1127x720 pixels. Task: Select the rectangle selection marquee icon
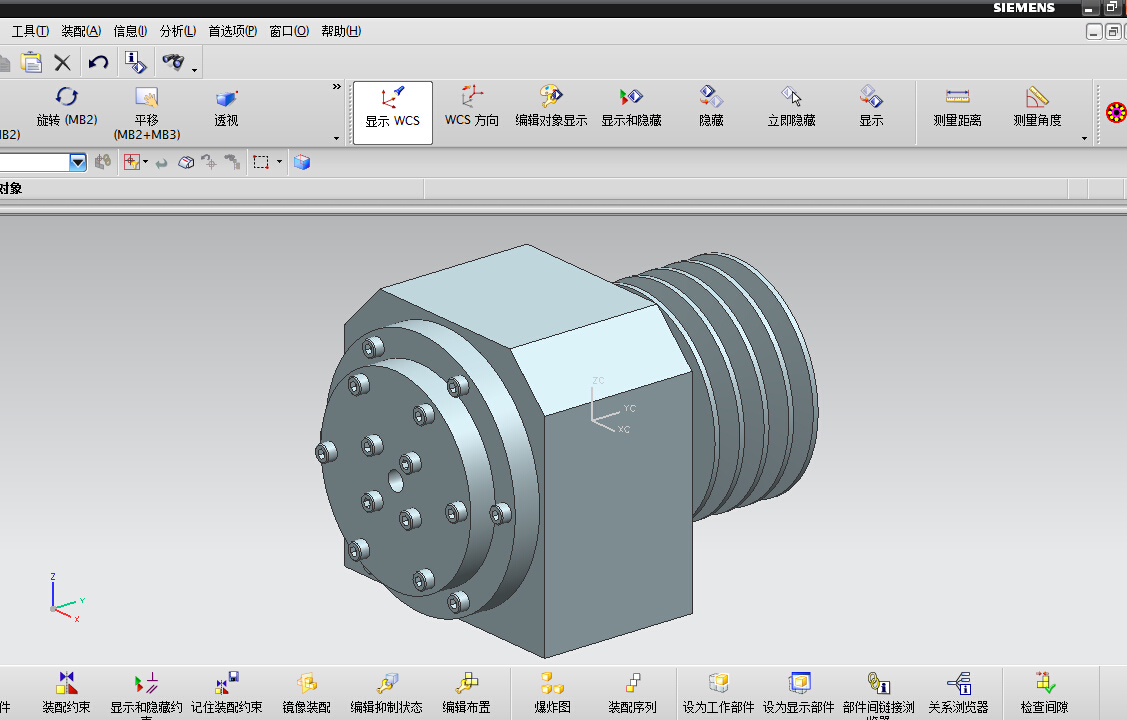point(261,162)
